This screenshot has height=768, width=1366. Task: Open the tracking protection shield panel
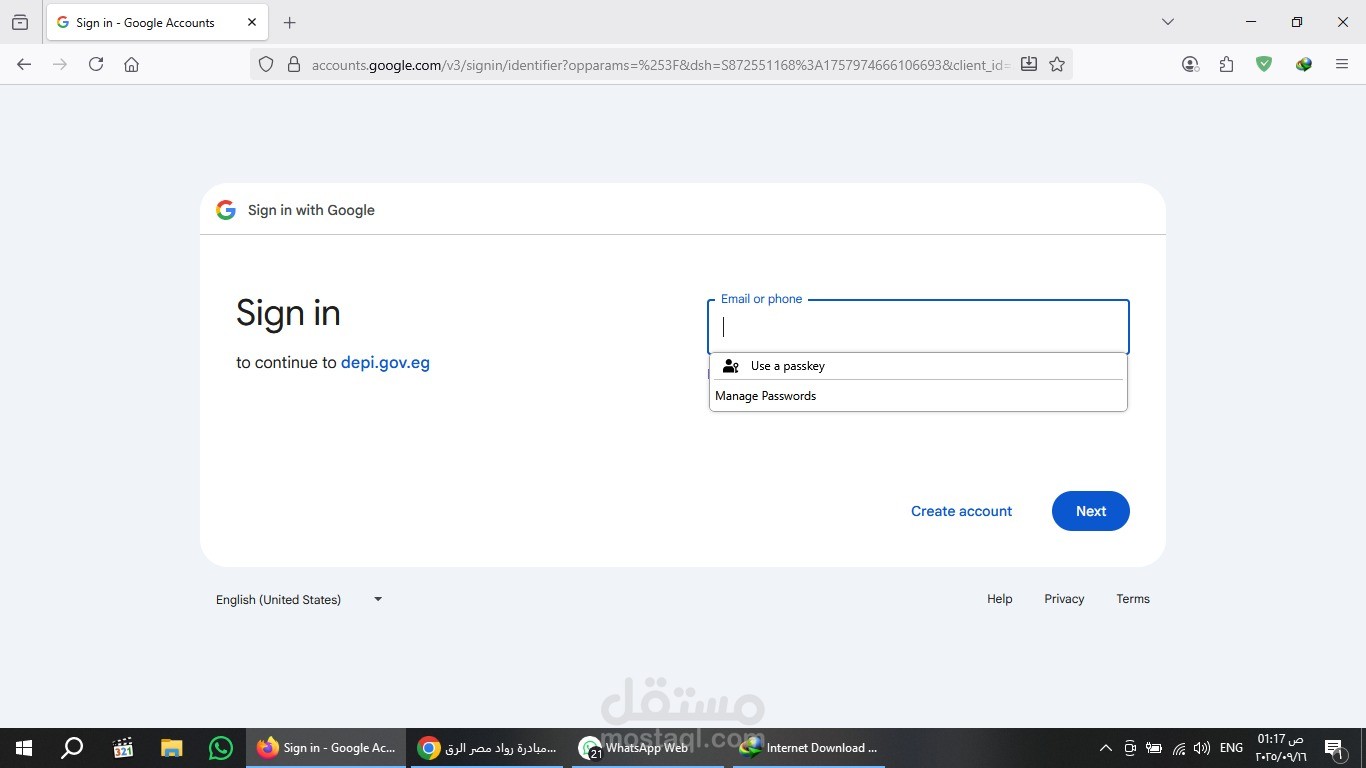pos(266,64)
